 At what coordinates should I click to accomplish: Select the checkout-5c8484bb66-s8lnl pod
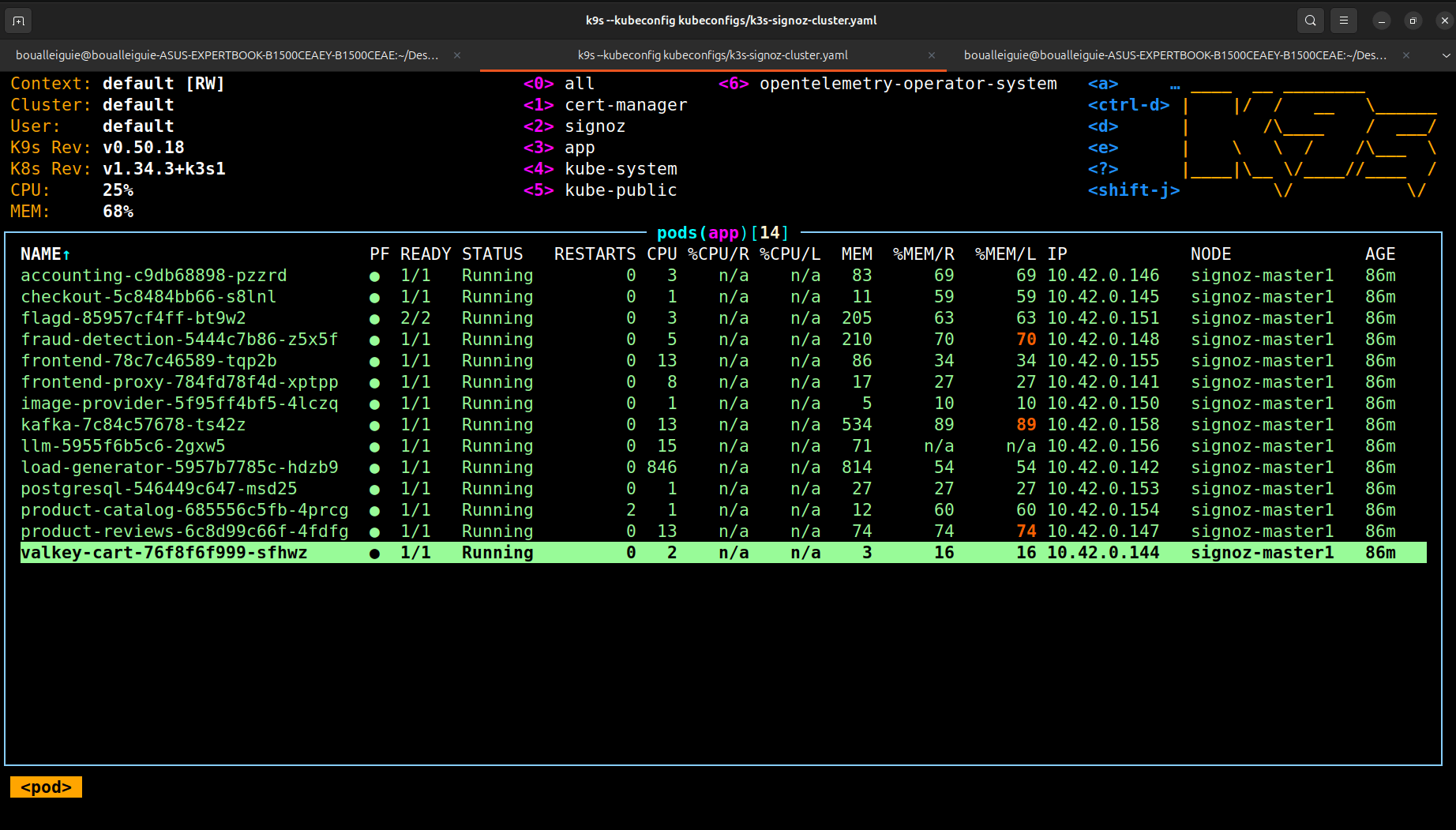click(723, 297)
